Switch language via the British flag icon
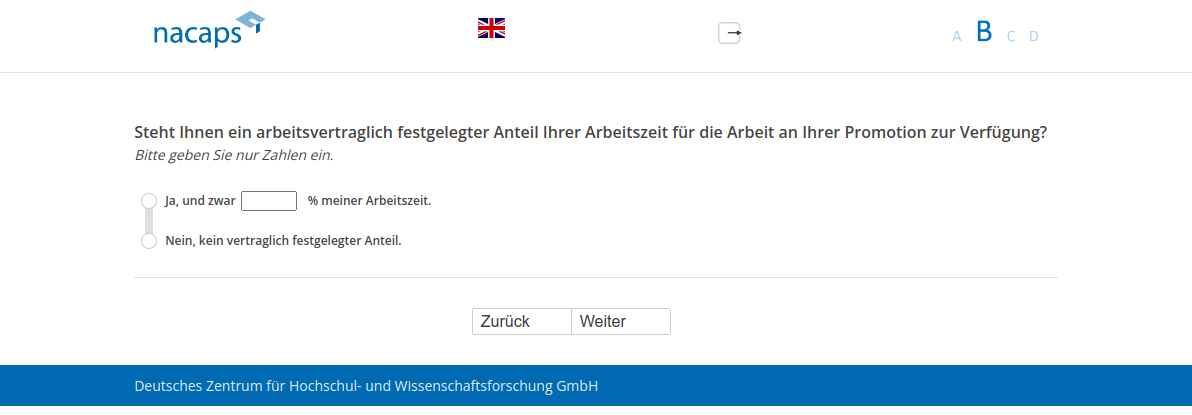1192x415 pixels. coord(491,28)
